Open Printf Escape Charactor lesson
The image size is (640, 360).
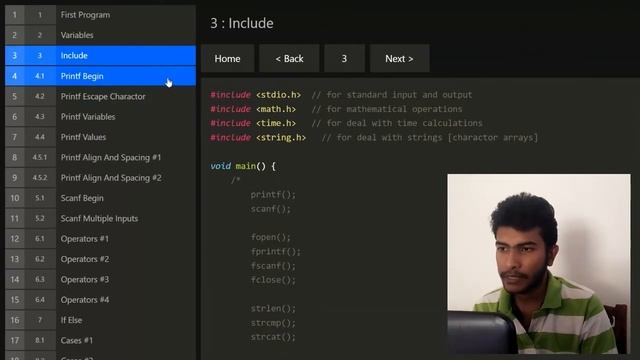coord(100,96)
